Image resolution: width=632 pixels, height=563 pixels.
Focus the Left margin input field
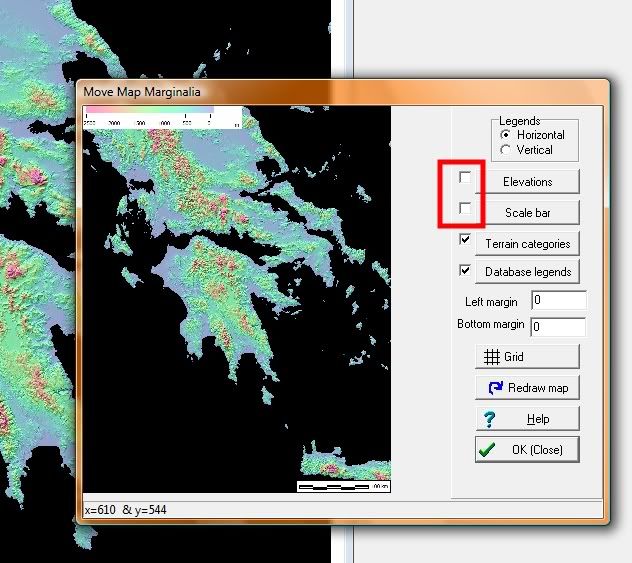pos(558,300)
